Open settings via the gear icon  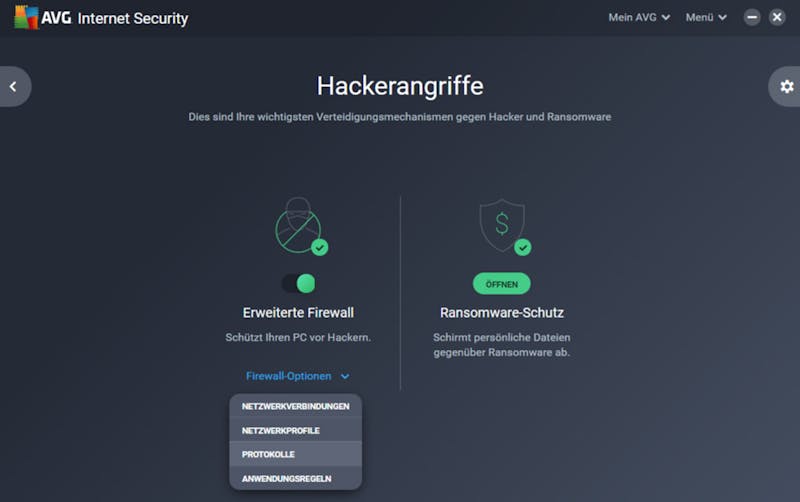pos(786,86)
